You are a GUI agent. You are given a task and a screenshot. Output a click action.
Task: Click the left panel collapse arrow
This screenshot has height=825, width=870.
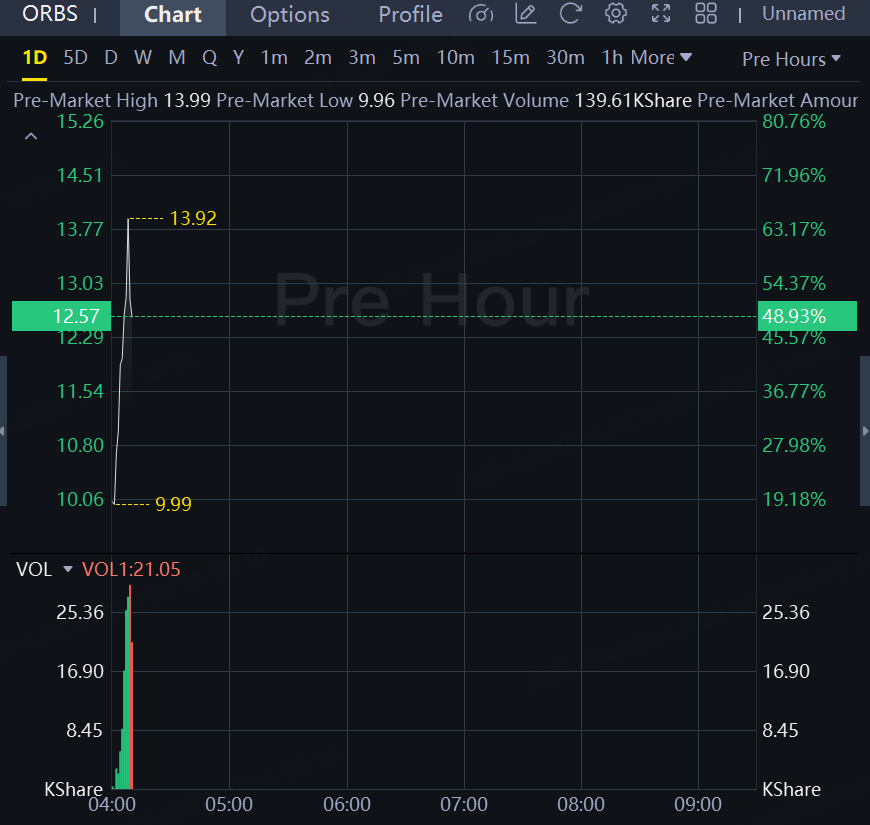3,431
